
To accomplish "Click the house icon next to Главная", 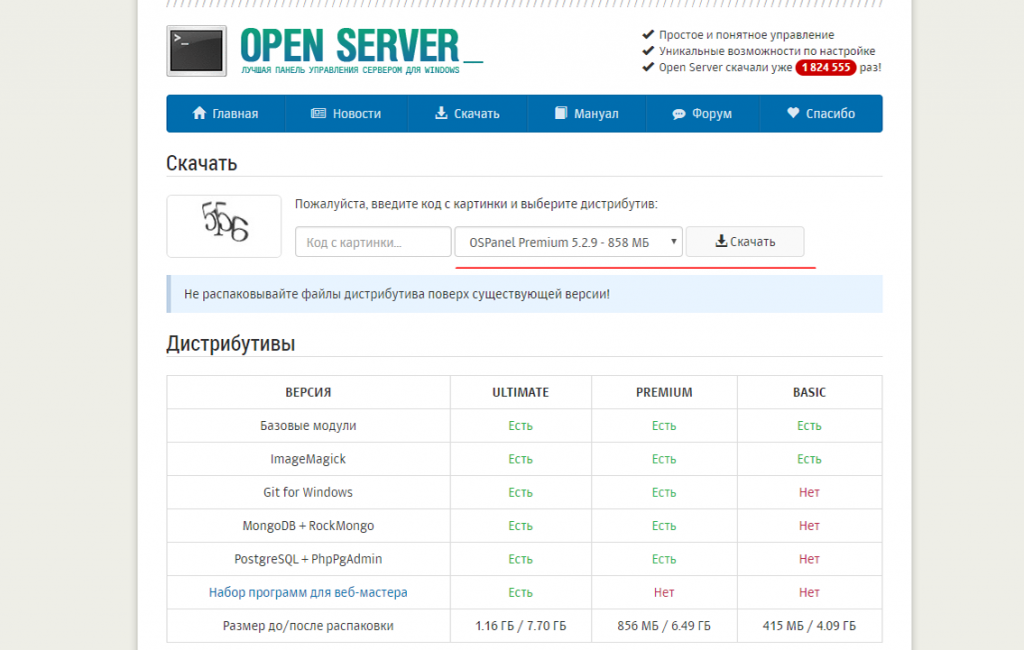I will tap(199, 113).
